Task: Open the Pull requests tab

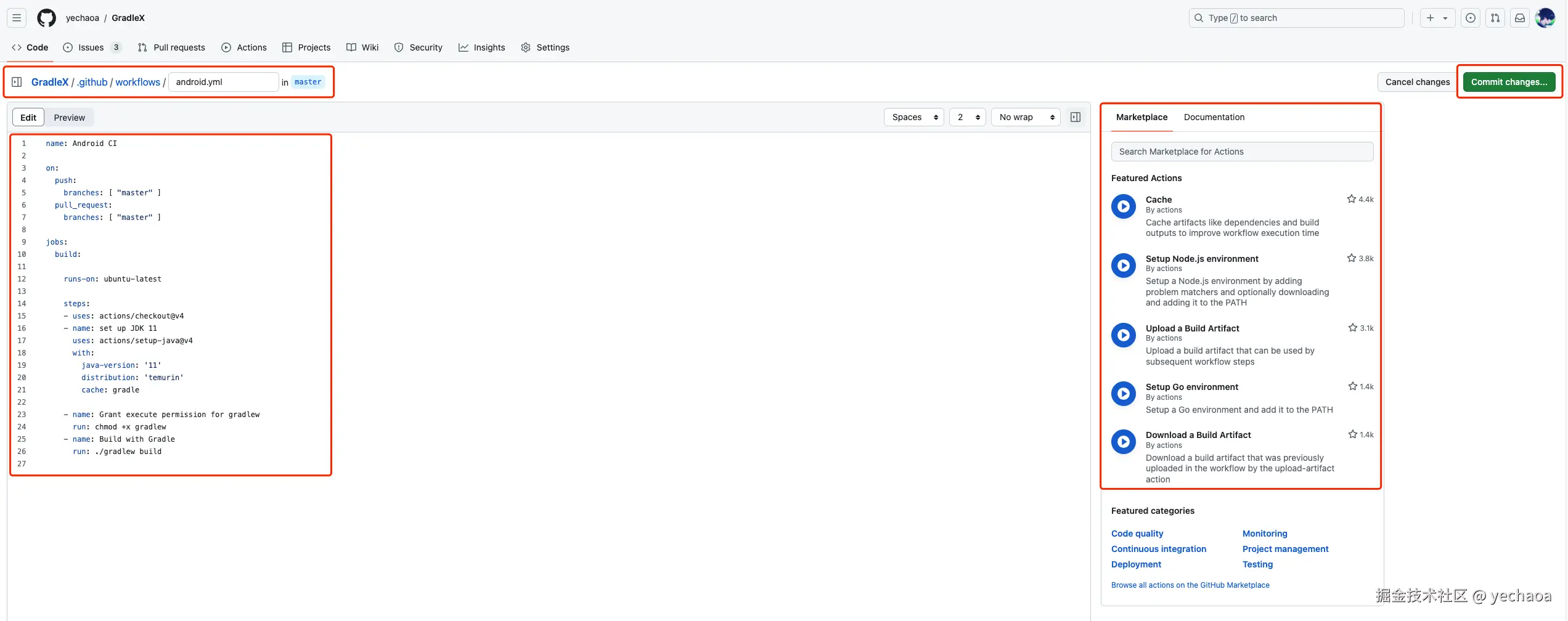Action: pyautogui.click(x=171, y=47)
